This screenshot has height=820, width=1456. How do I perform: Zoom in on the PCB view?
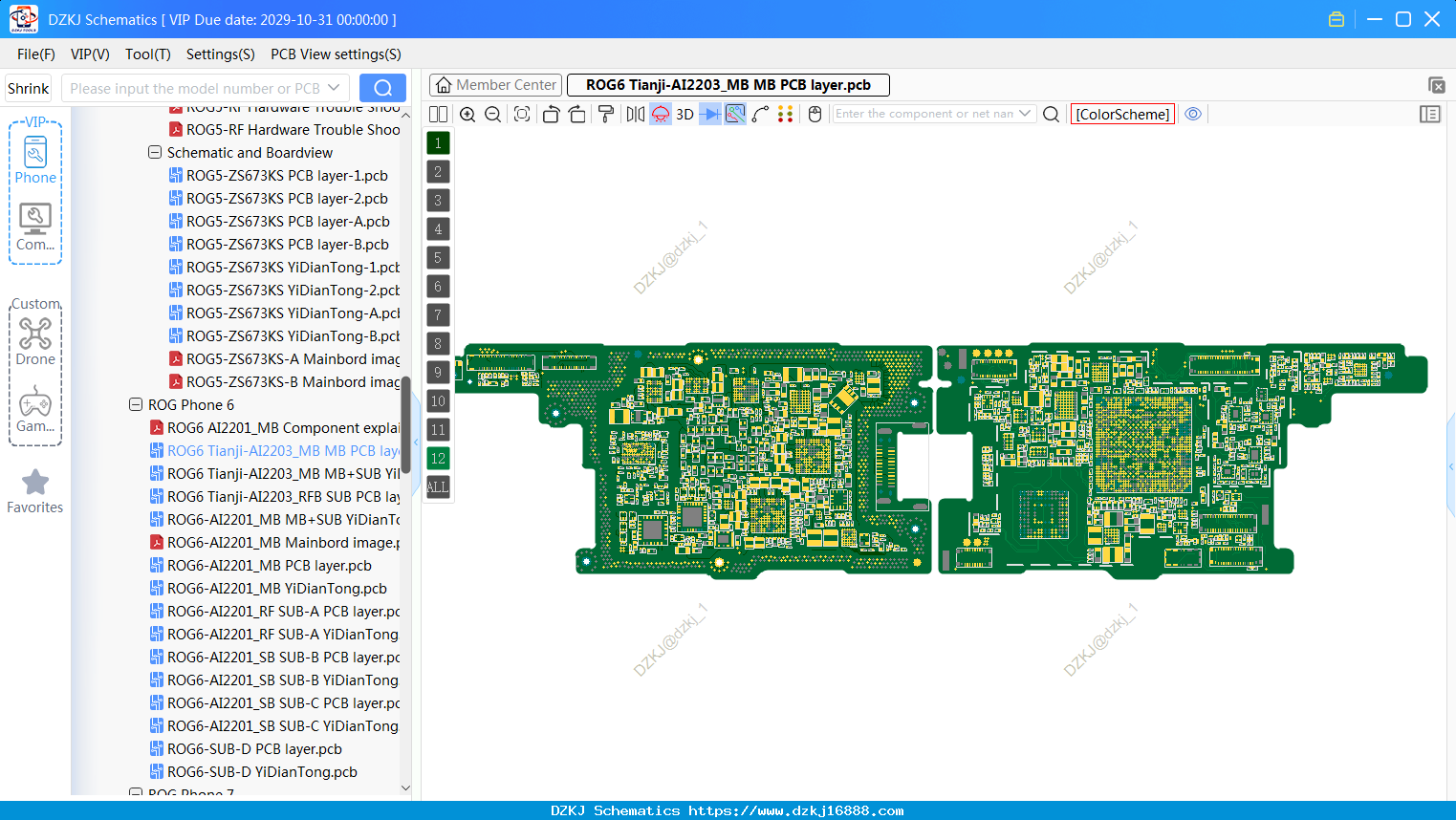pyautogui.click(x=467, y=114)
